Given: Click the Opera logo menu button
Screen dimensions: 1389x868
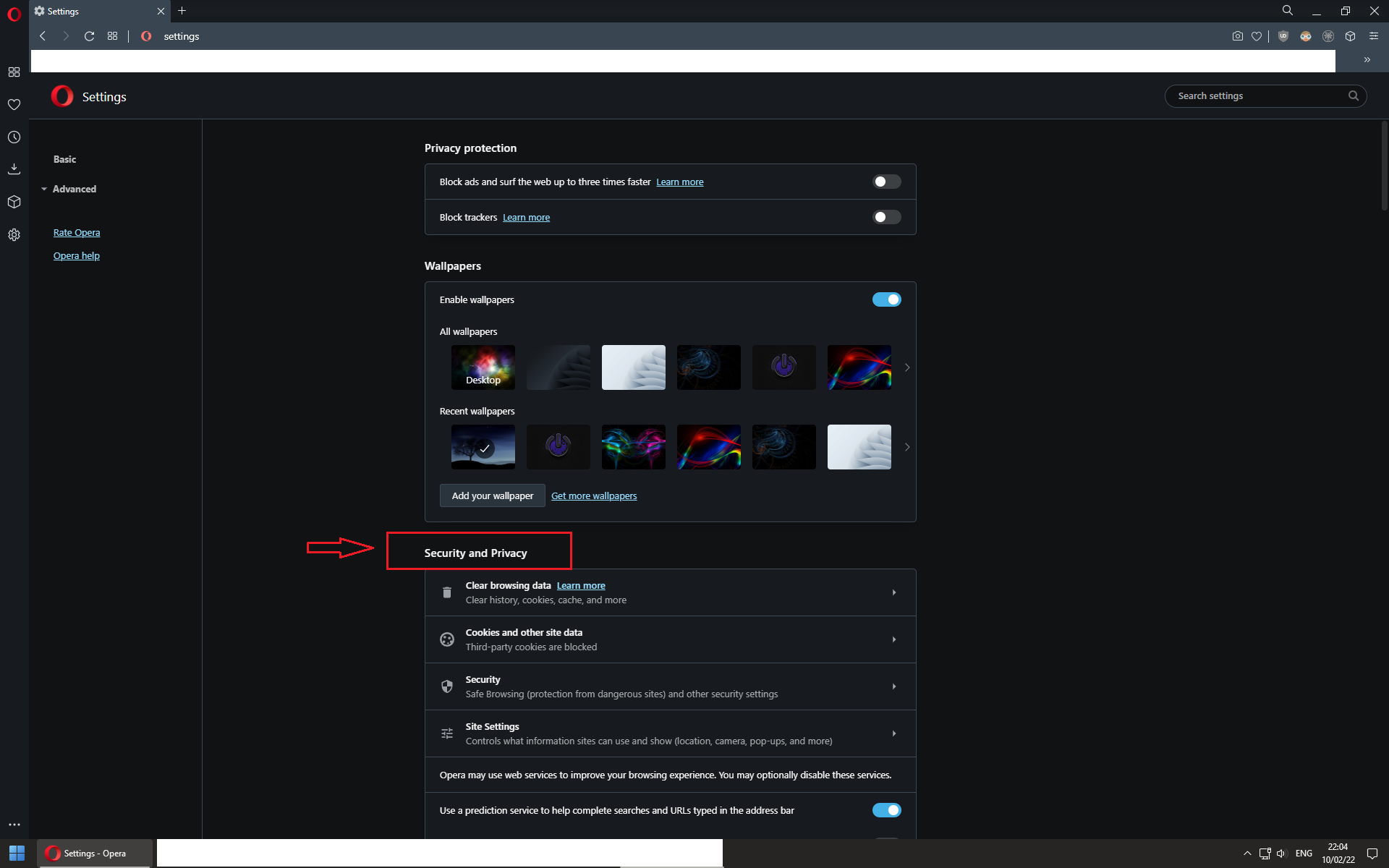Looking at the screenshot, I should 14,14.
